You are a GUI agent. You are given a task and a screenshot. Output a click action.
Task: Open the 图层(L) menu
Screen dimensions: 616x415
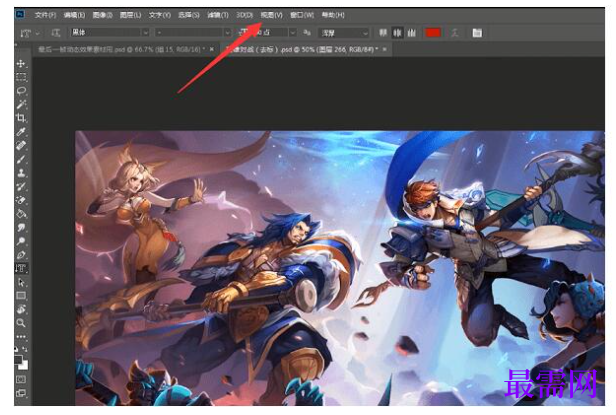click(x=130, y=15)
